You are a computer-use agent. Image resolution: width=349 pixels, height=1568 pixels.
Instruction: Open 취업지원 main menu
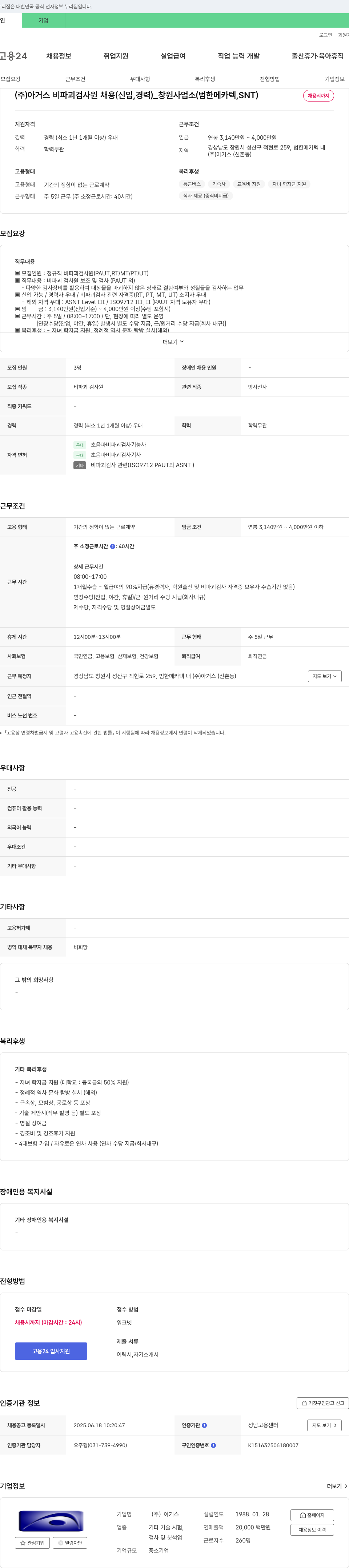point(116,56)
